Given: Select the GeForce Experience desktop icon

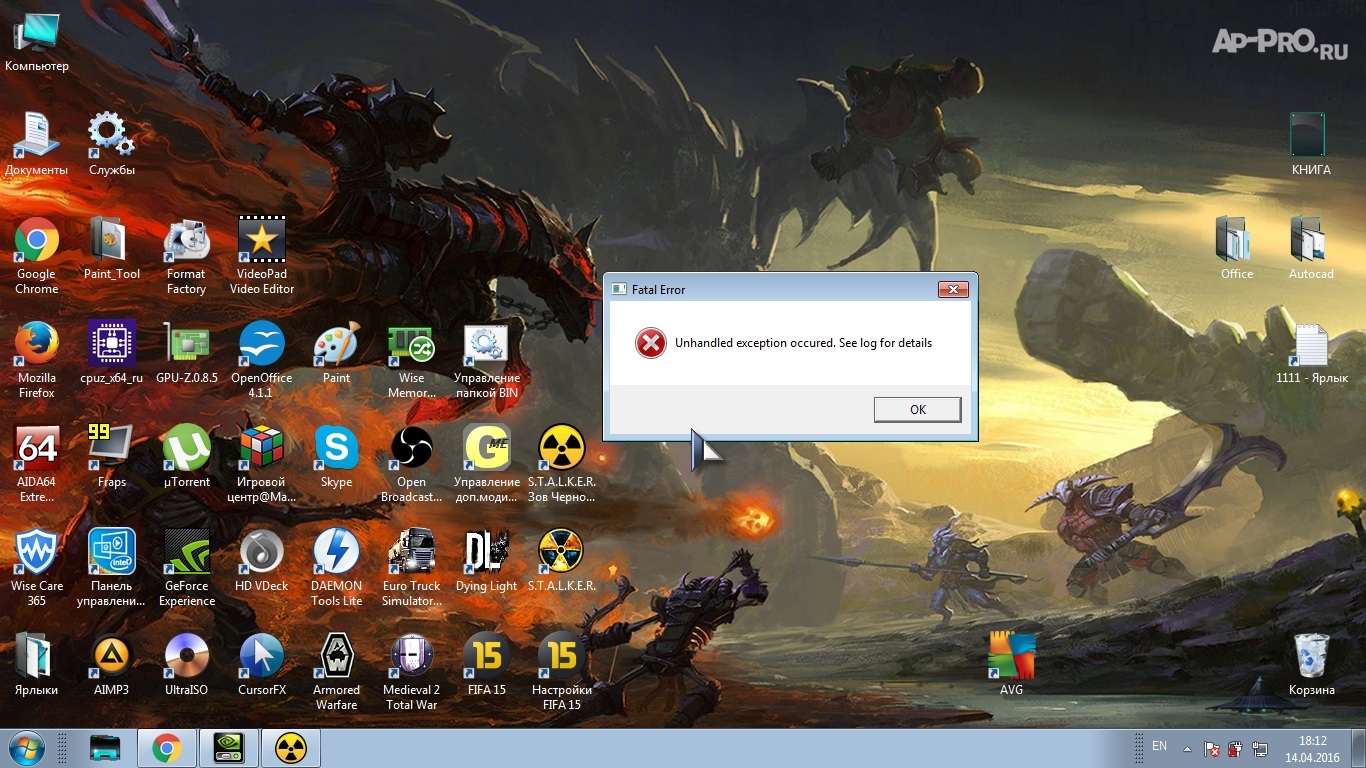Looking at the screenshot, I should click(187, 569).
